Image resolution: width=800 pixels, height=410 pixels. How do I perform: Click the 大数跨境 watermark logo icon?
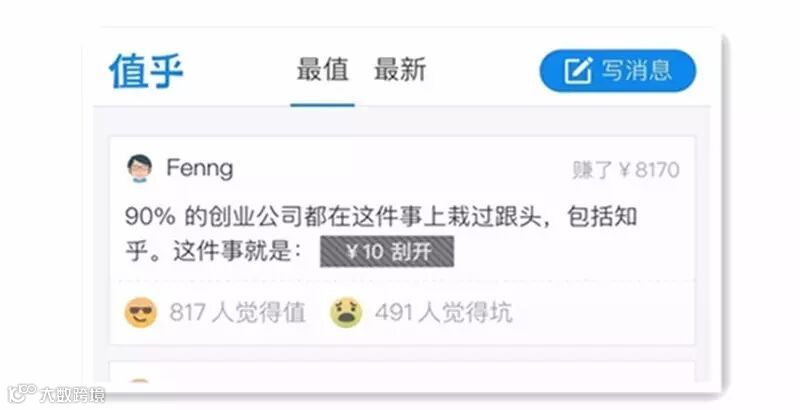pos(22,393)
